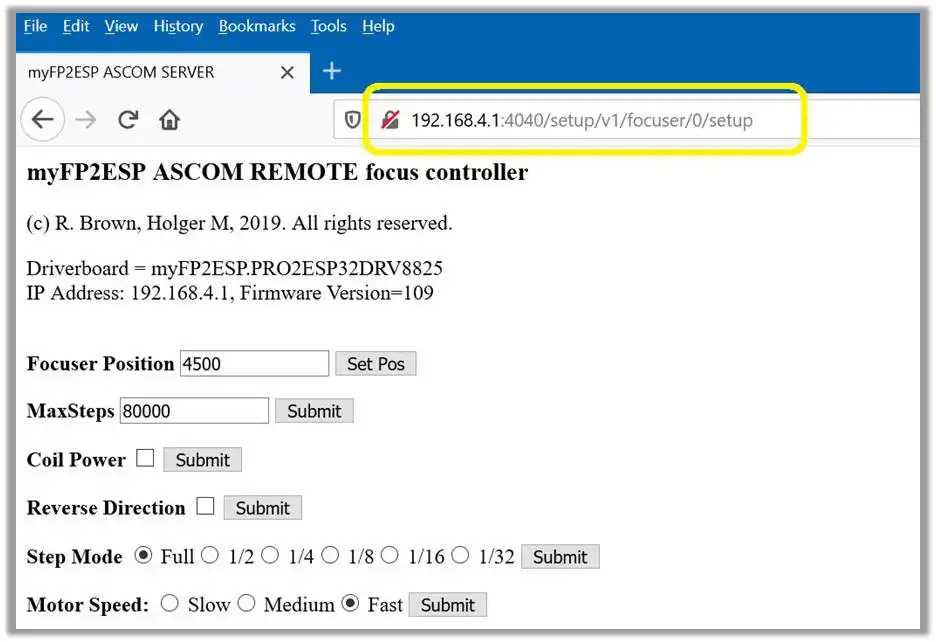
Task: Submit the MaxSteps value
Action: click(314, 411)
